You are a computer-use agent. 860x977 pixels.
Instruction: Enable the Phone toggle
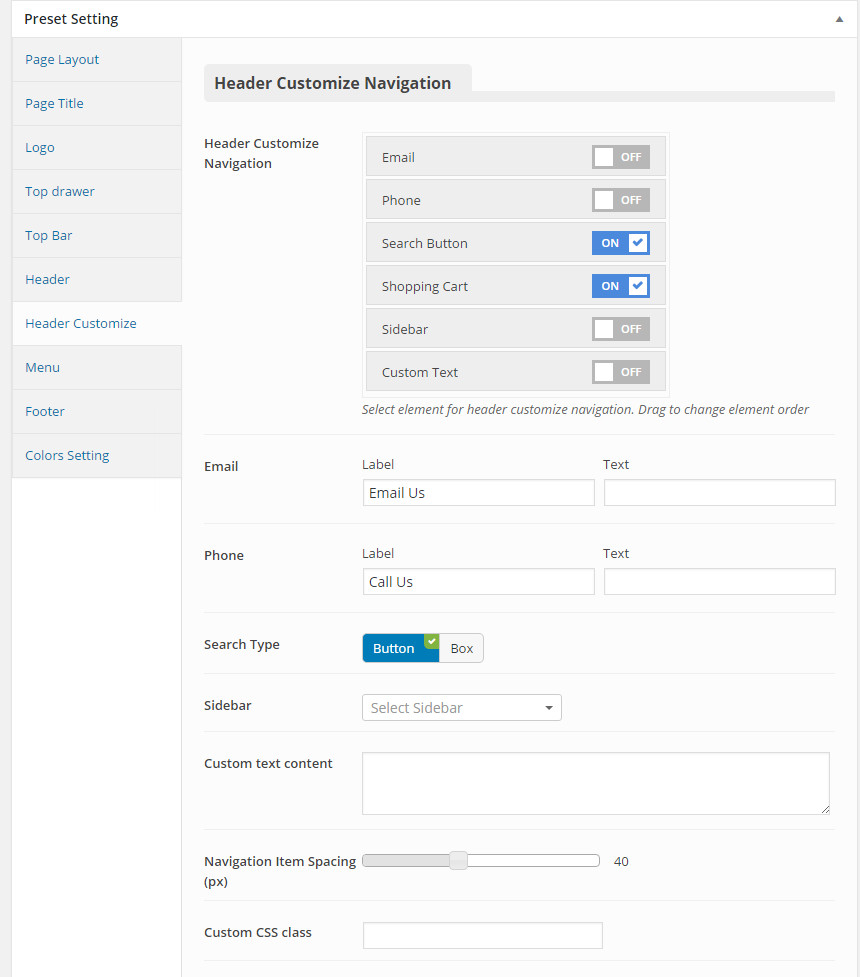click(621, 200)
